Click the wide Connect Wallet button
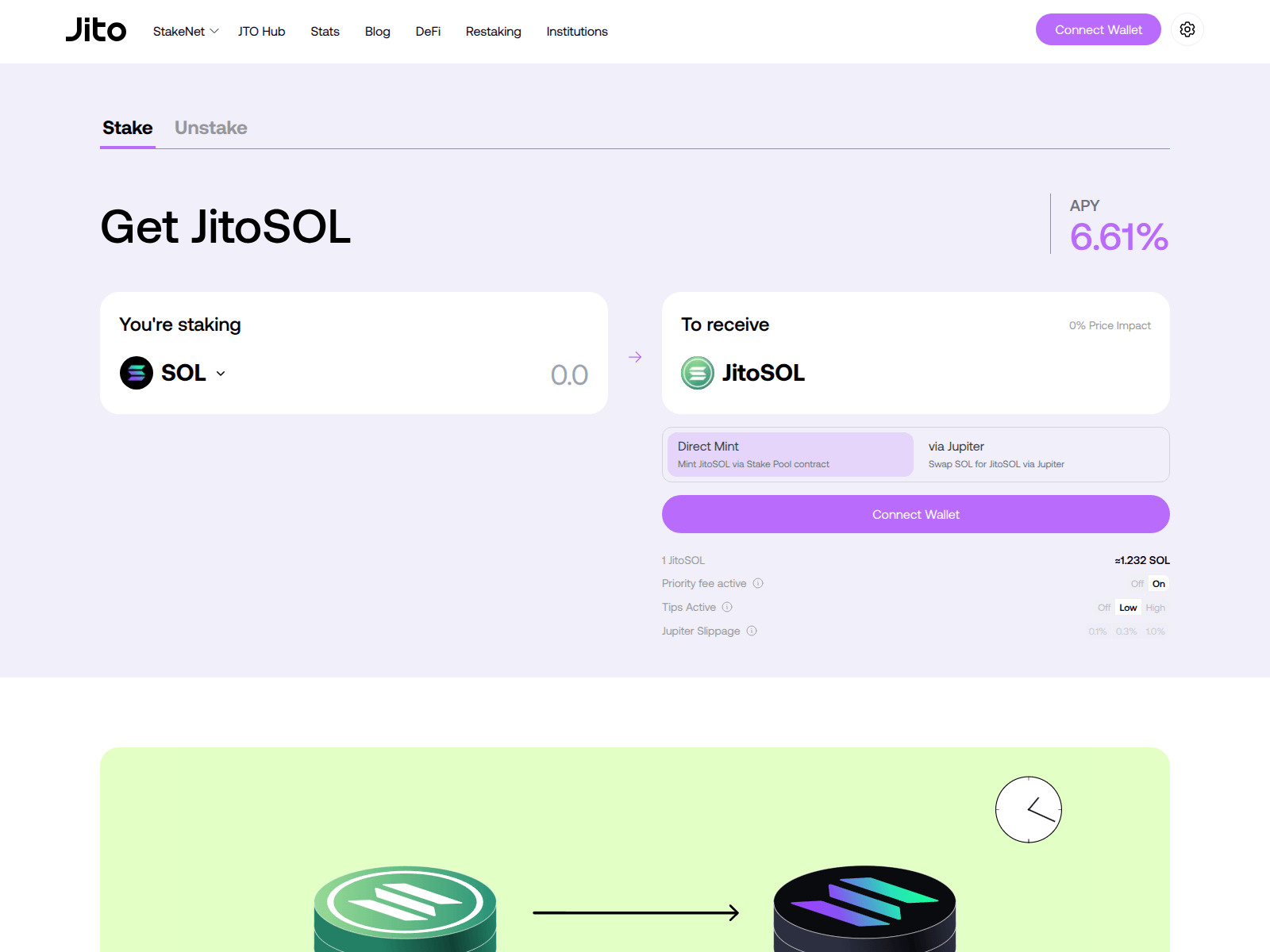1270x952 pixels. (x=916, y=514)
